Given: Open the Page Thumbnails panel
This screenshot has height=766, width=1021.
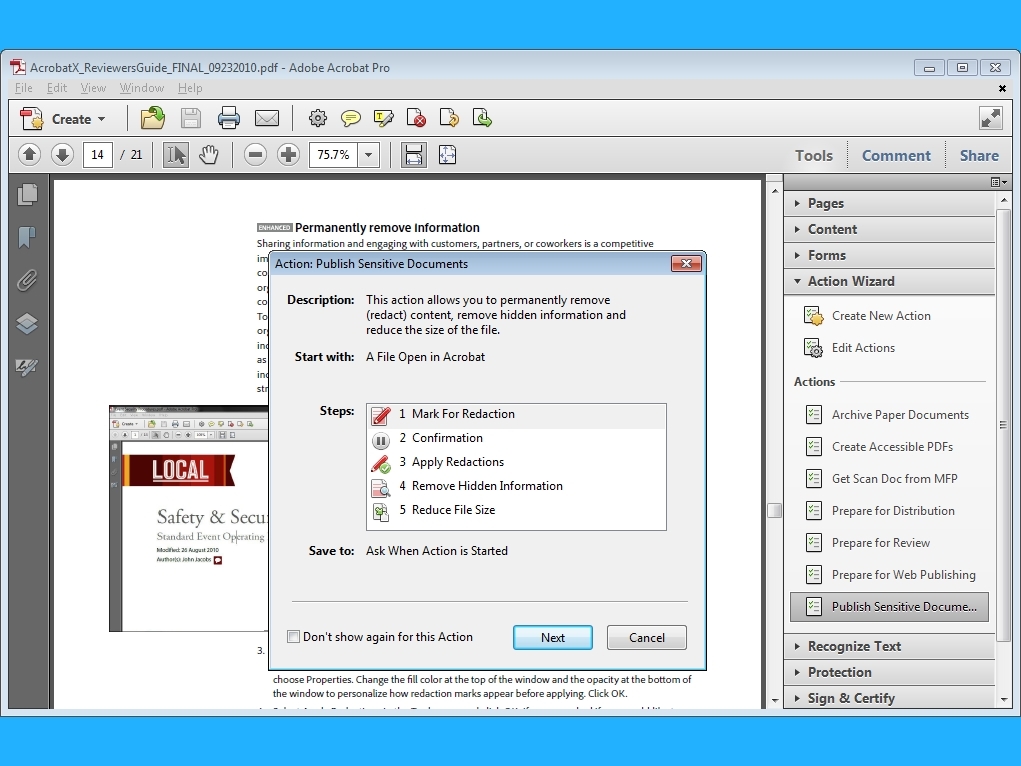Looking at the screenshot, I should point(28,195).
